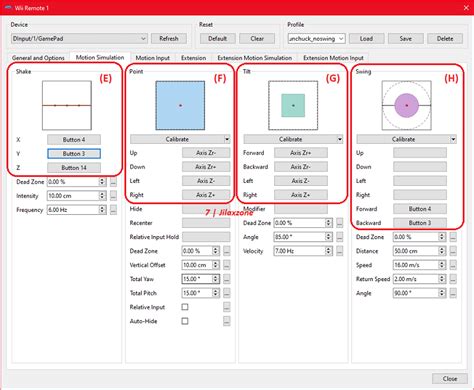Click ellipsis button beside Shake Dead Zone
This screenshot has height=390, width=474.
click(113, 182)
